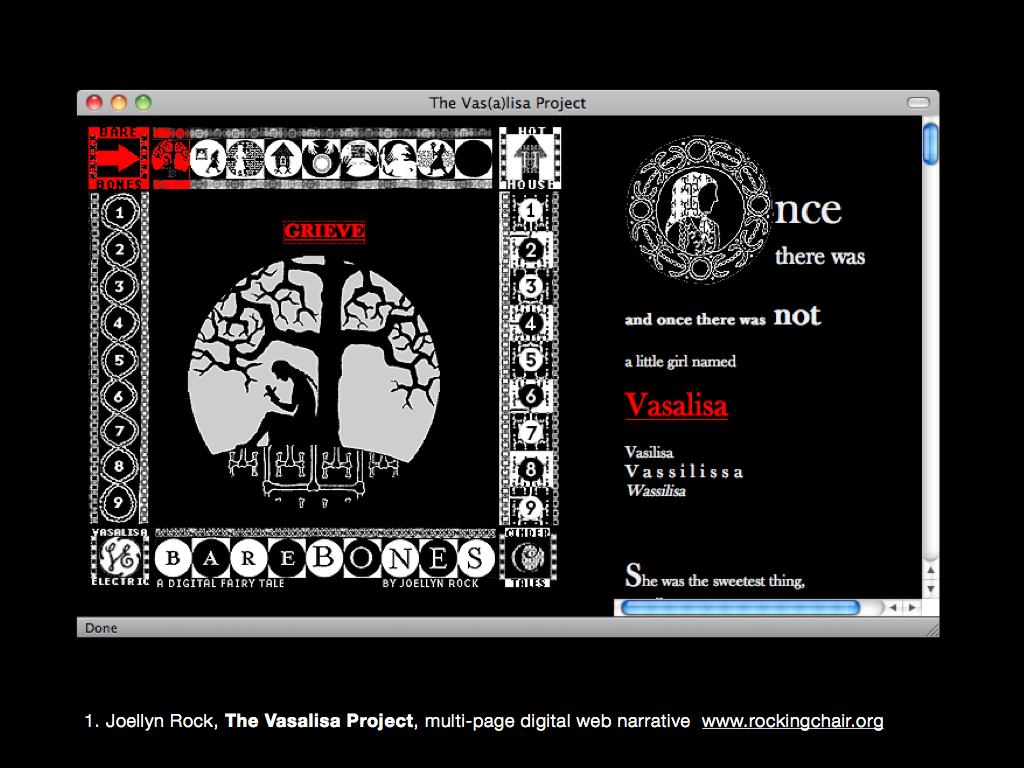The width and height of the screenshot is (1024, 768).
Task: Select number 7 in right Hot House column
Action: (532, 432)
